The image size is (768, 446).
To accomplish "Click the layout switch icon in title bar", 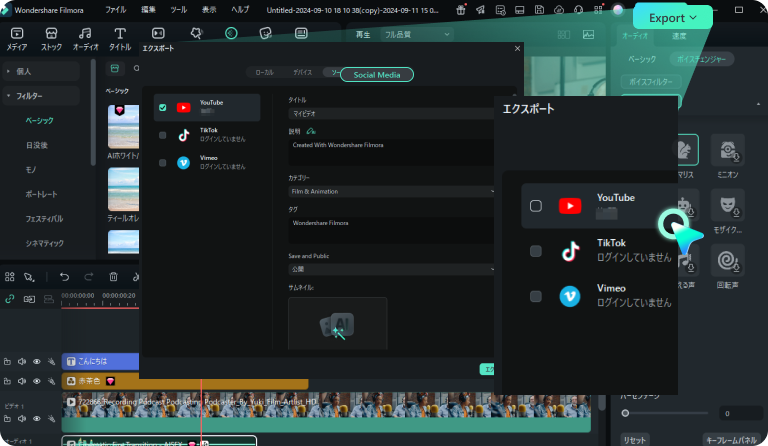I will (x=520, y=10).
